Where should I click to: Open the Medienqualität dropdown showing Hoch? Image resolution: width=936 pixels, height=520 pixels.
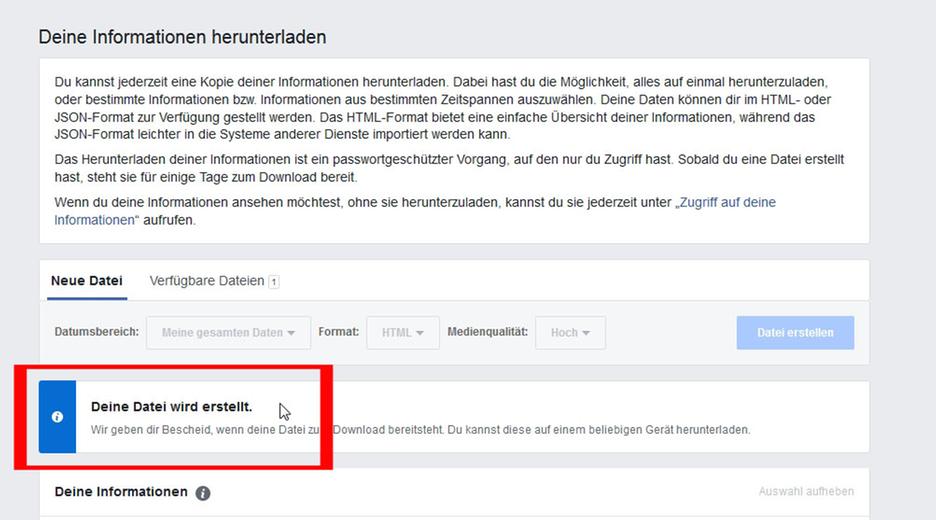coord(570,333)
